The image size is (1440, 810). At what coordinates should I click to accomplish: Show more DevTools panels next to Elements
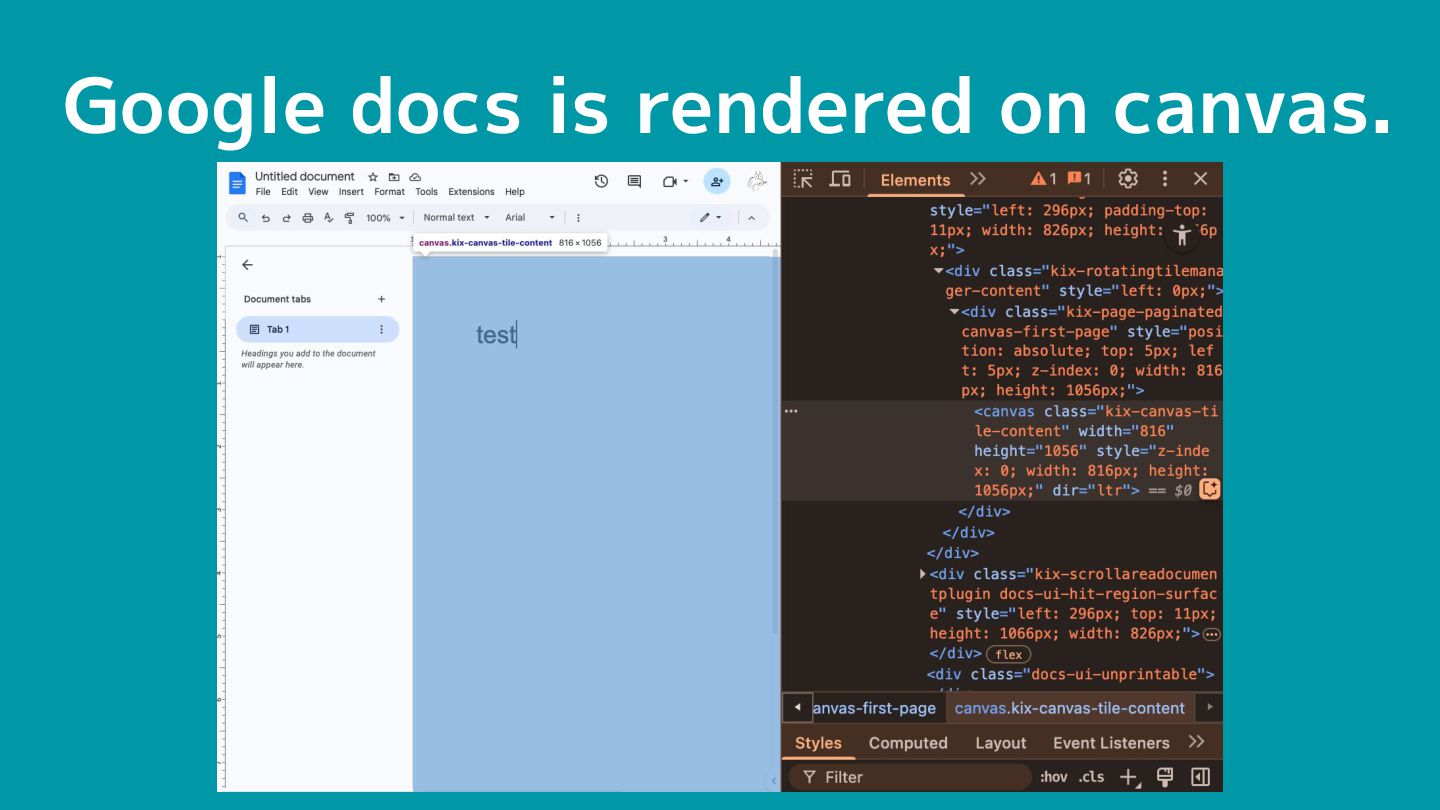click(x=978, y=178)
